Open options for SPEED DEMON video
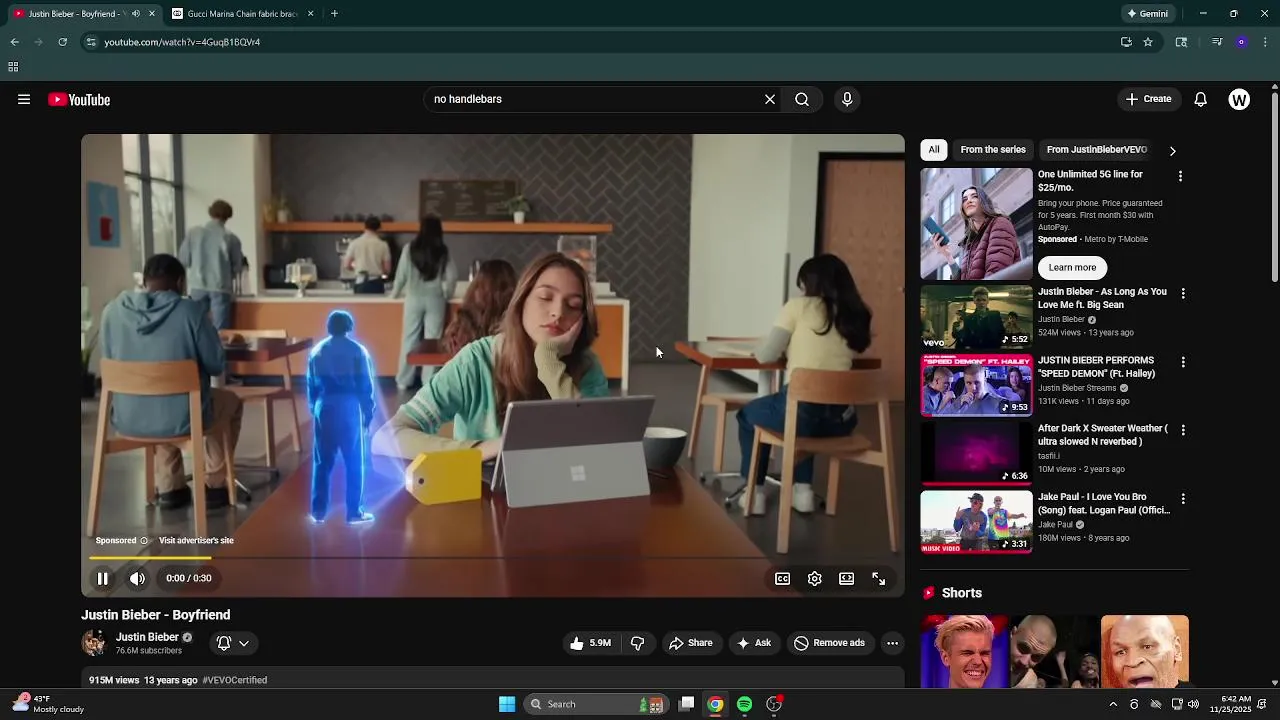 [1183, 362]
